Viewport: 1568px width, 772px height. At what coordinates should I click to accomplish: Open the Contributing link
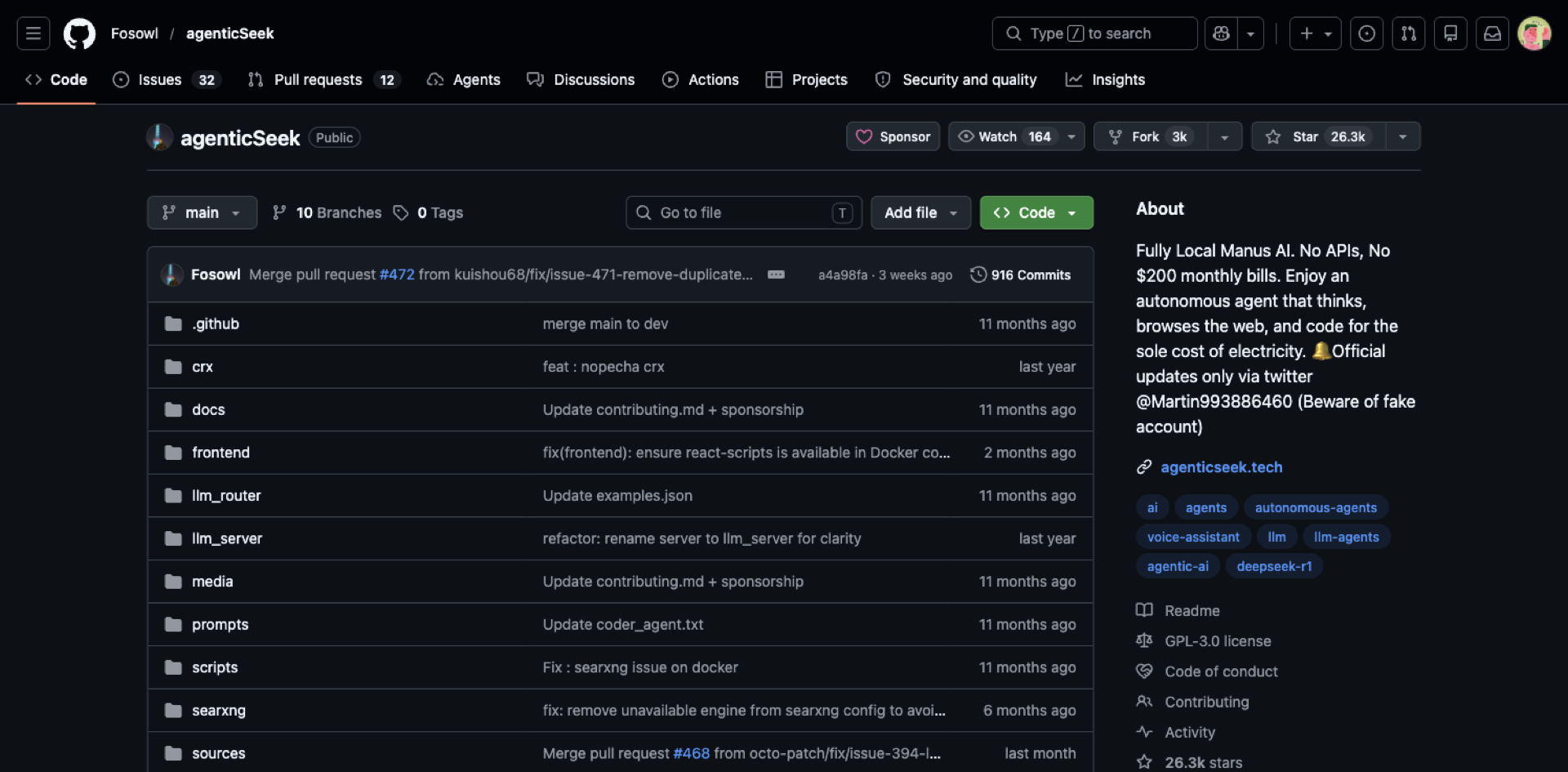click(x=1192, y=702)
